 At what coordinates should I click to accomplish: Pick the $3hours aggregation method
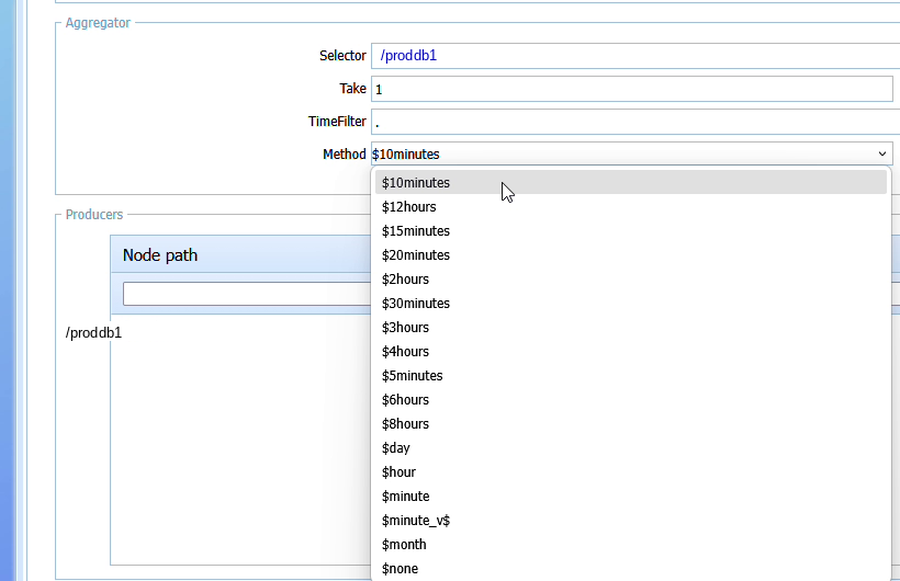[631, 327]
